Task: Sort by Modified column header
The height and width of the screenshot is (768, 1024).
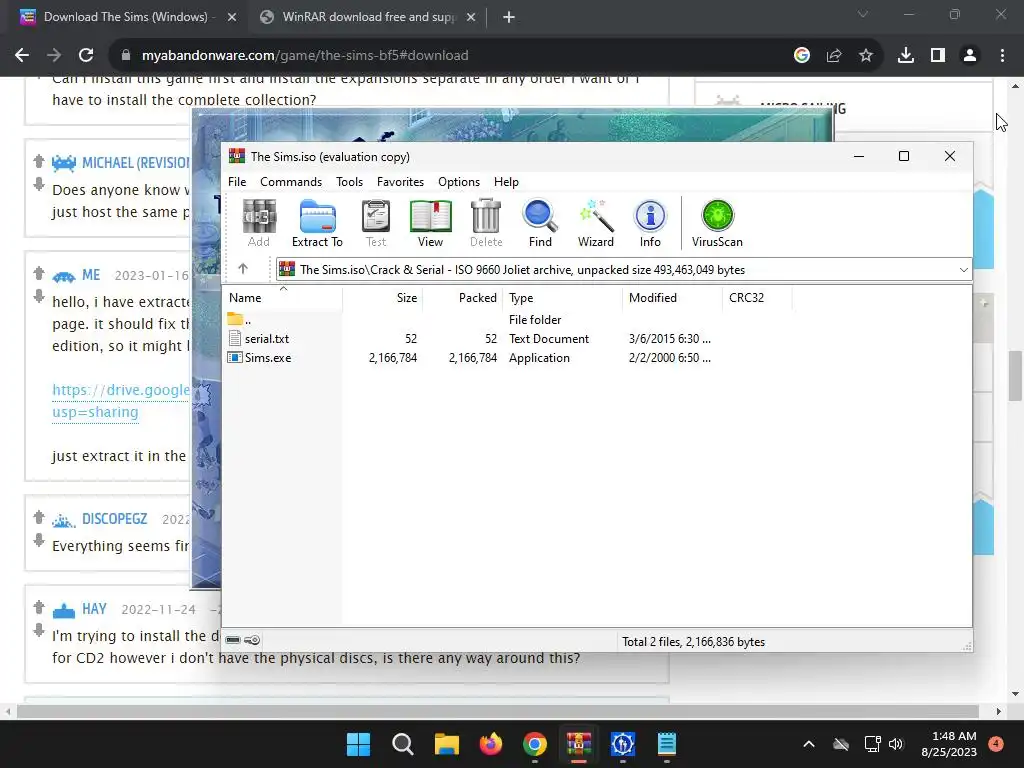Action: pyautogui.click(x=672, y=298)
